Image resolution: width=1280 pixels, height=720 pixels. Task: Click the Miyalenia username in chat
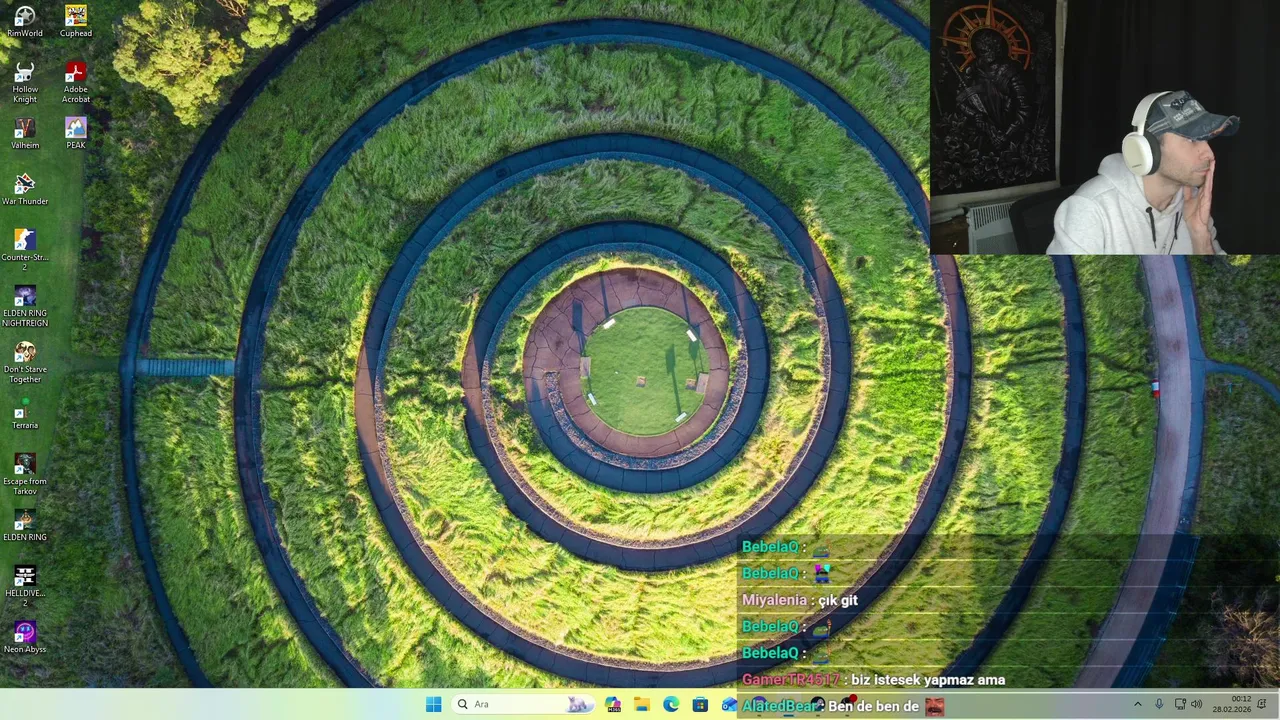click(774, 600)
